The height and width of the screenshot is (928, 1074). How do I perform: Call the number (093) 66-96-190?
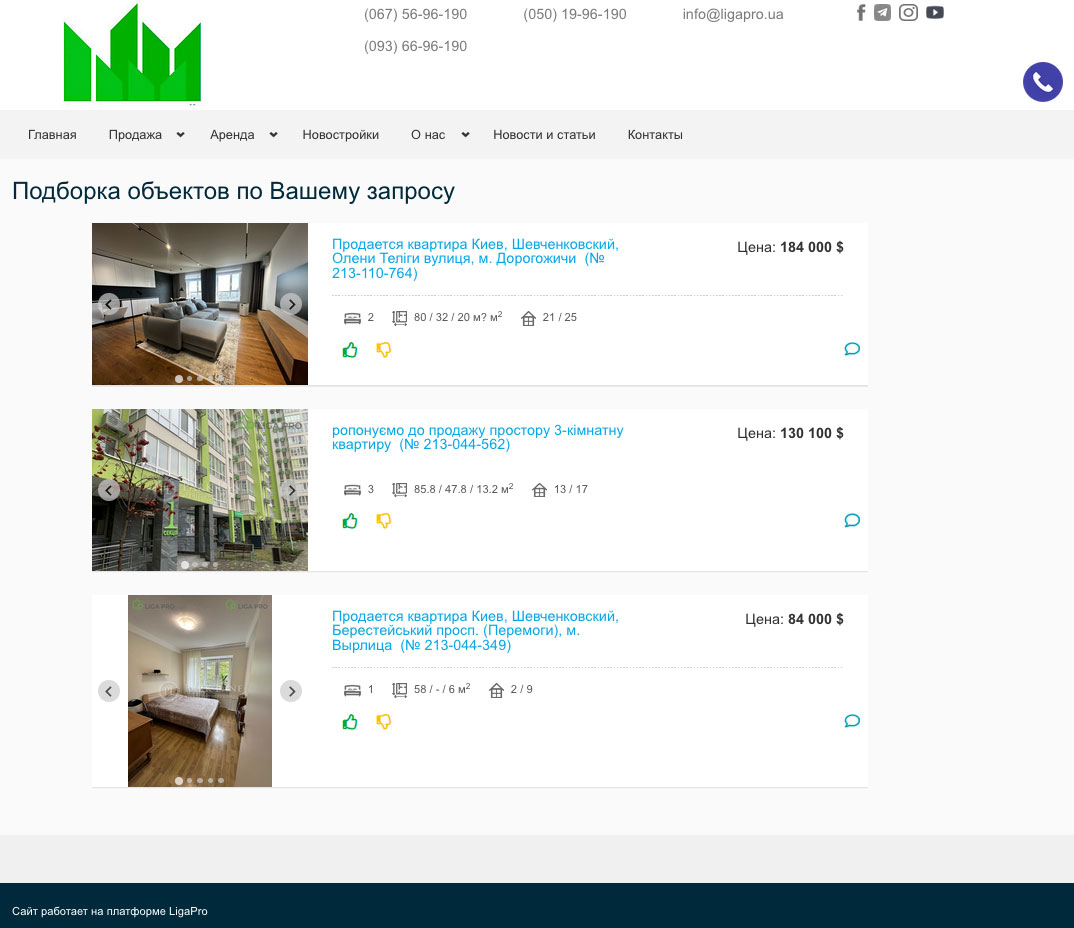point(415,47)
